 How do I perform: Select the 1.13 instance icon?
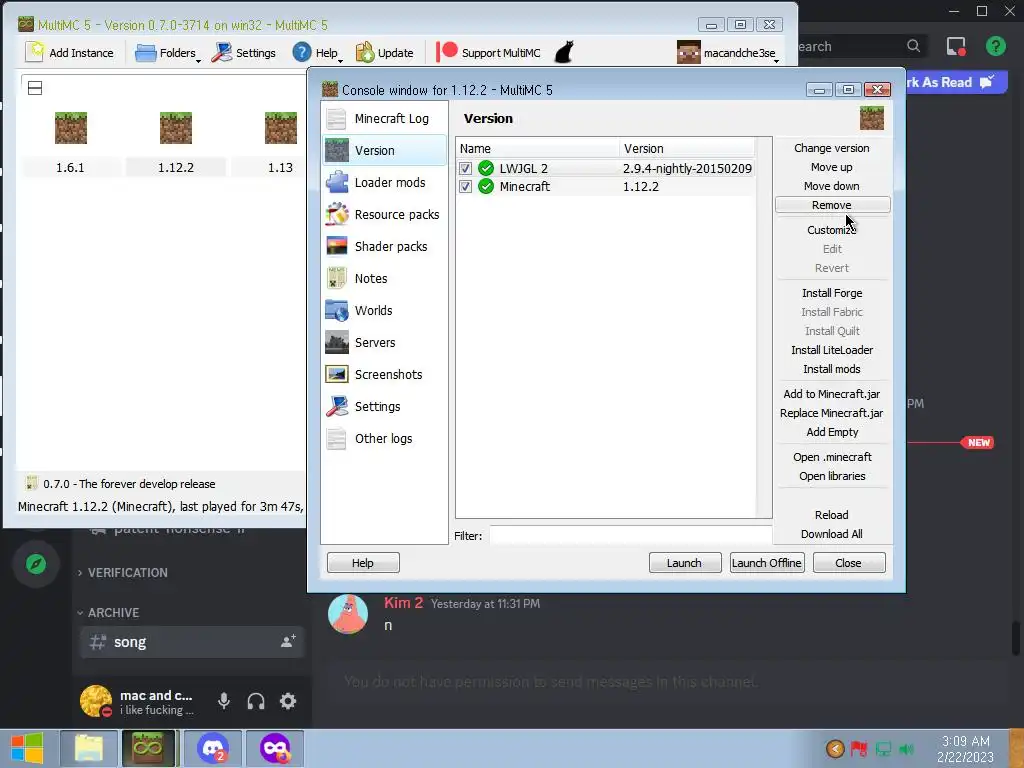click(x=281, y=128)
